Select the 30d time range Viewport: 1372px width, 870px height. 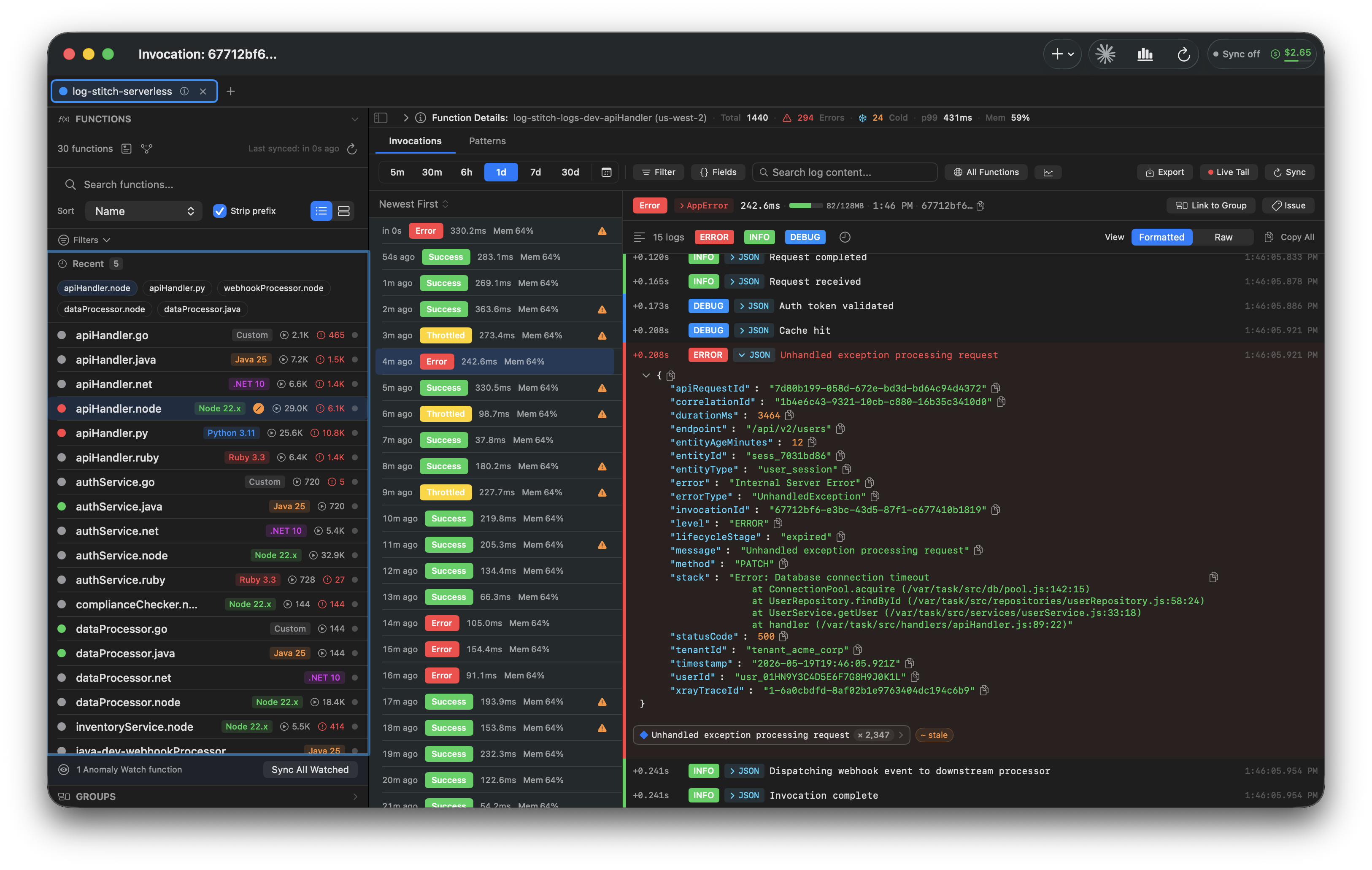[570, 172]
